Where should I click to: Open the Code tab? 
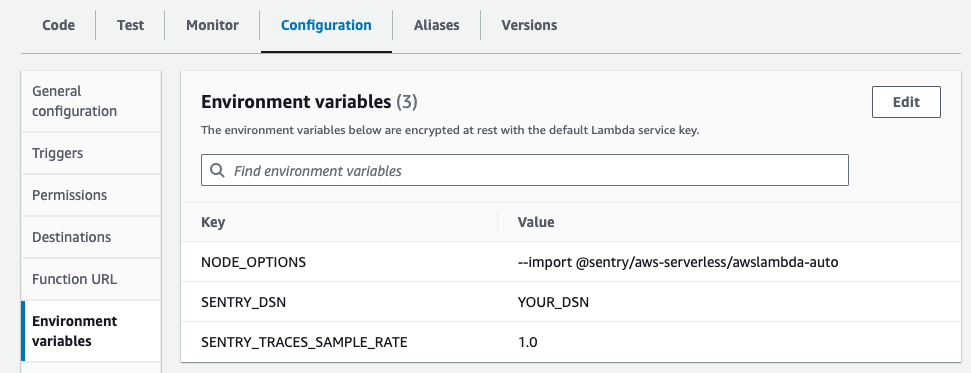coord(58,25)
